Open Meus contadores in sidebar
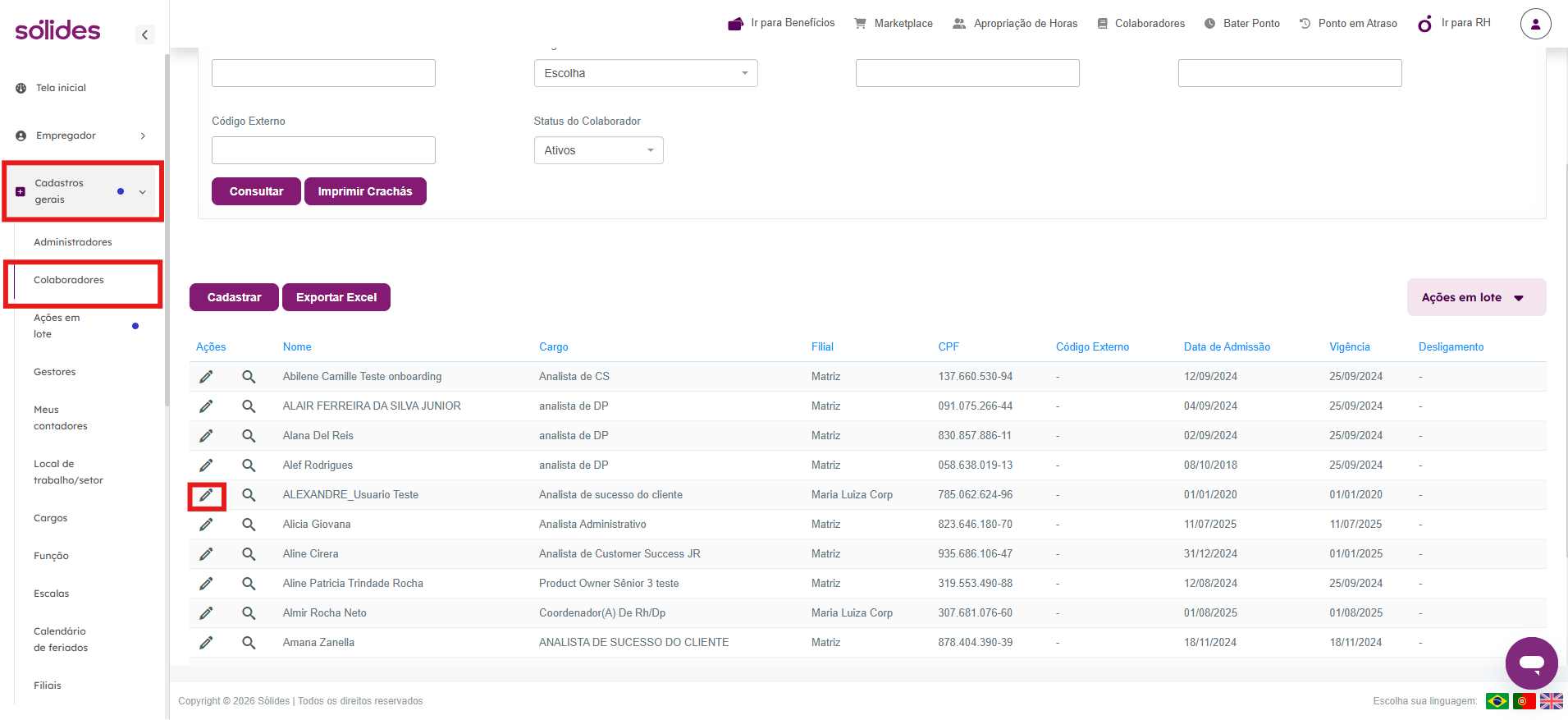 click(x=61, y=418)
